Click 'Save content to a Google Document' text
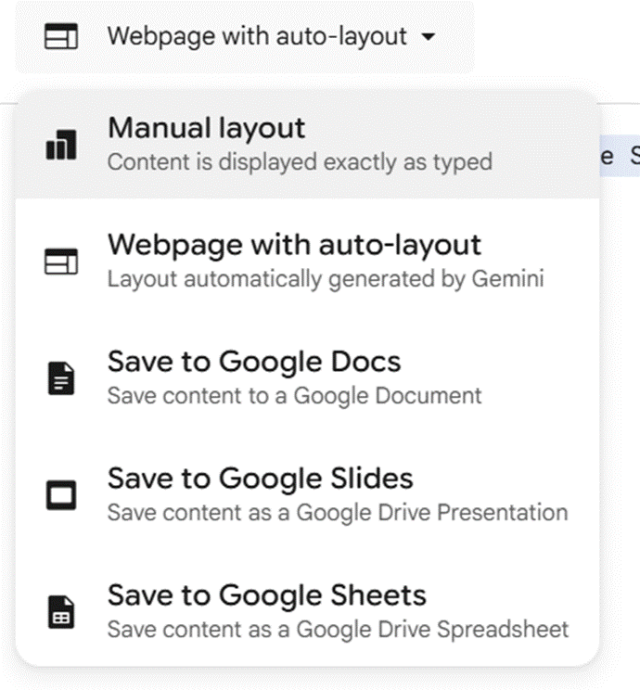This screenshot has width=640, height=690. tap(294, 396)
